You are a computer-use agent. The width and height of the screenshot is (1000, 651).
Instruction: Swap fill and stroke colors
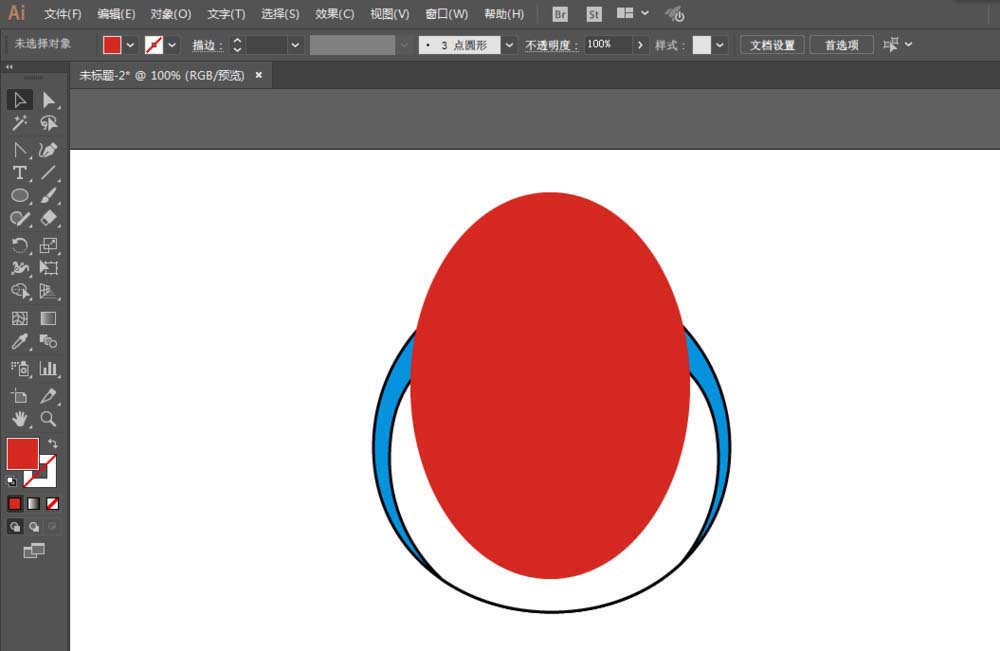(53, 443)
